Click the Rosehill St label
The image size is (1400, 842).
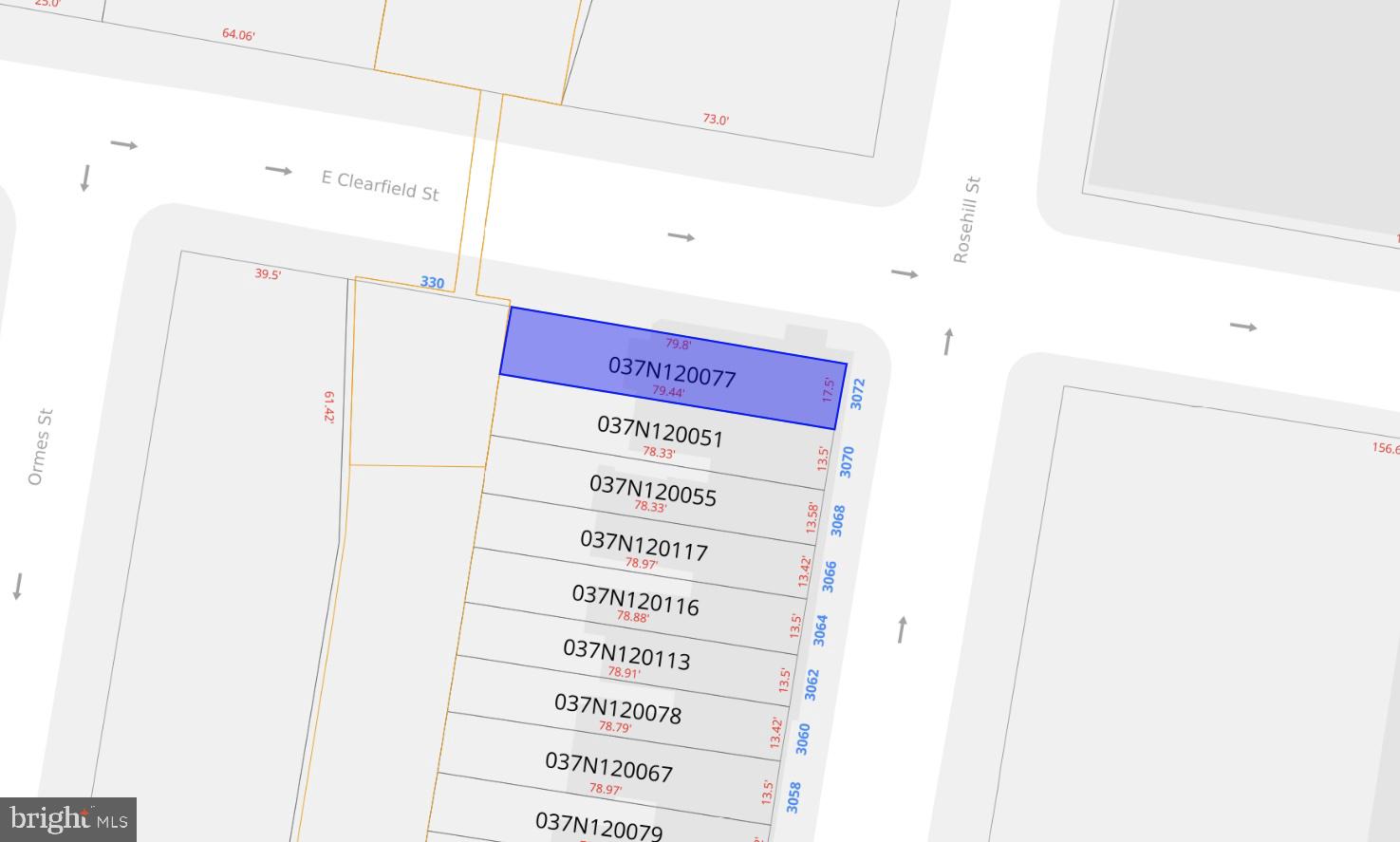[x=966, y=219]
